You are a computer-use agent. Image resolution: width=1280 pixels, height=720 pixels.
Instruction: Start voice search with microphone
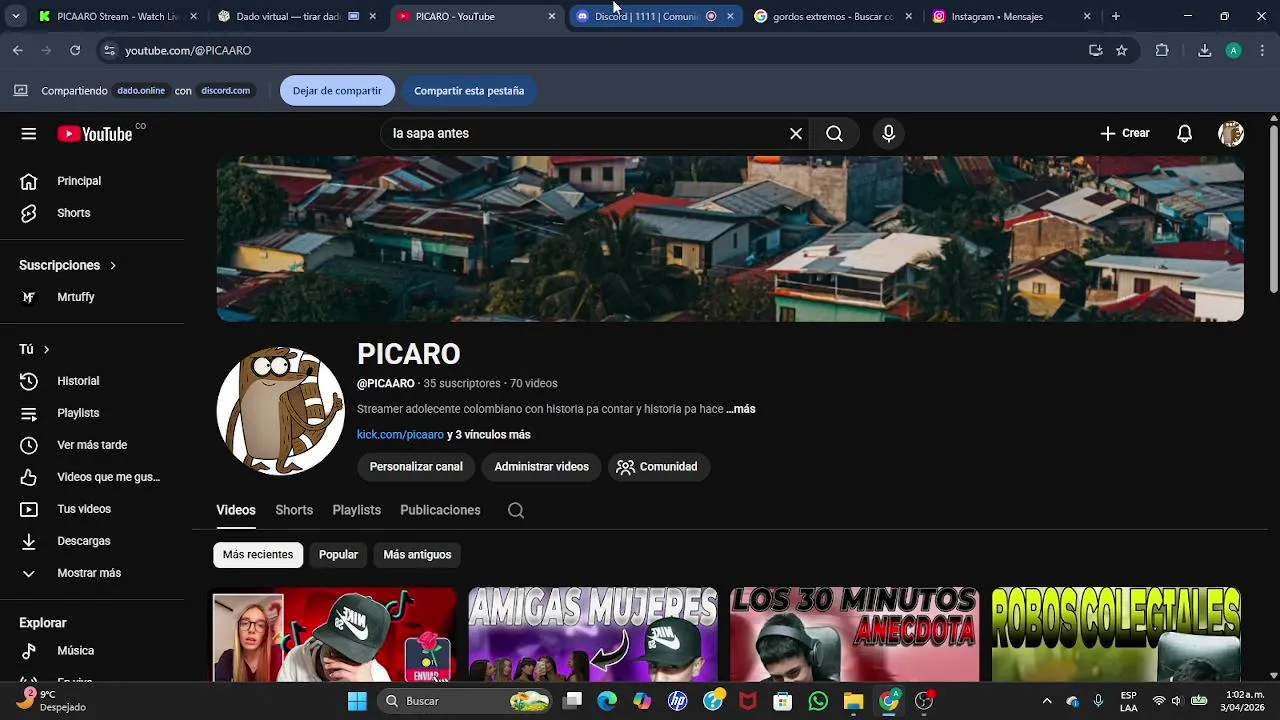coord(888,134)
